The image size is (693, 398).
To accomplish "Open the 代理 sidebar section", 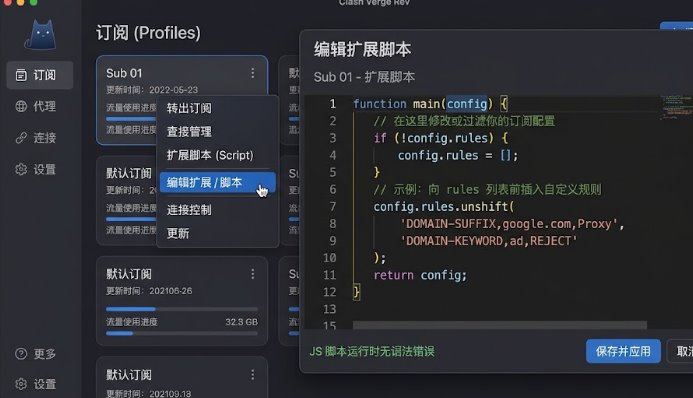I will point(40,106).
